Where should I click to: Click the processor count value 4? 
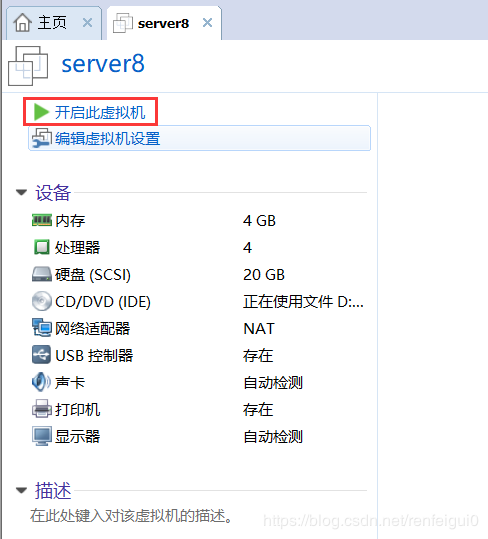(x=247, y=248)
